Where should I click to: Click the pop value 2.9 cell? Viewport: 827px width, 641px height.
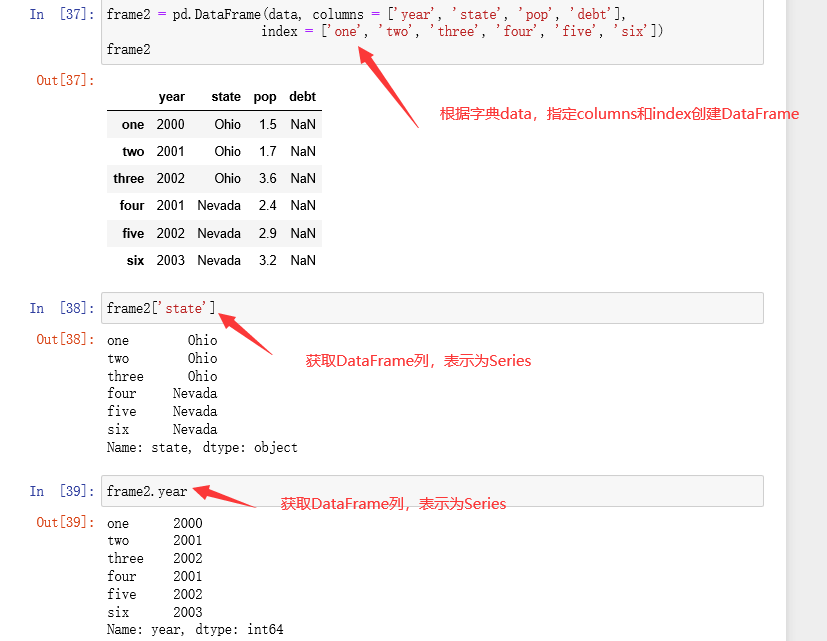[x=267, y=233]
